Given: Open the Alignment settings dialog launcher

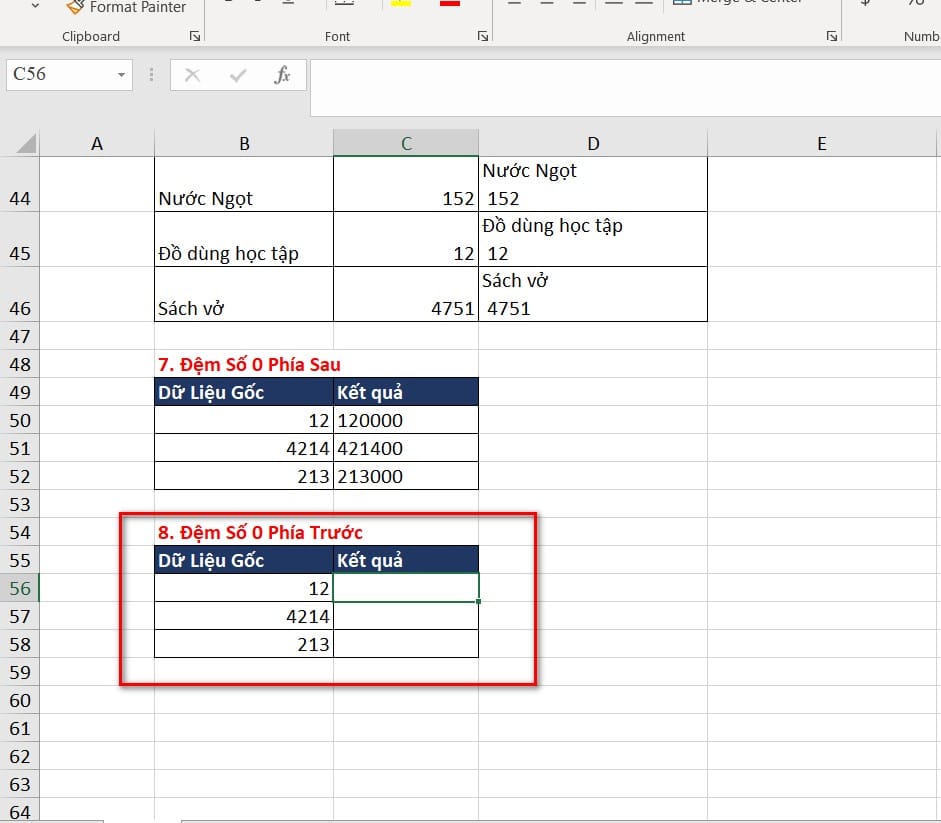Looking at the screenshot, I should [x=832, y=36].
